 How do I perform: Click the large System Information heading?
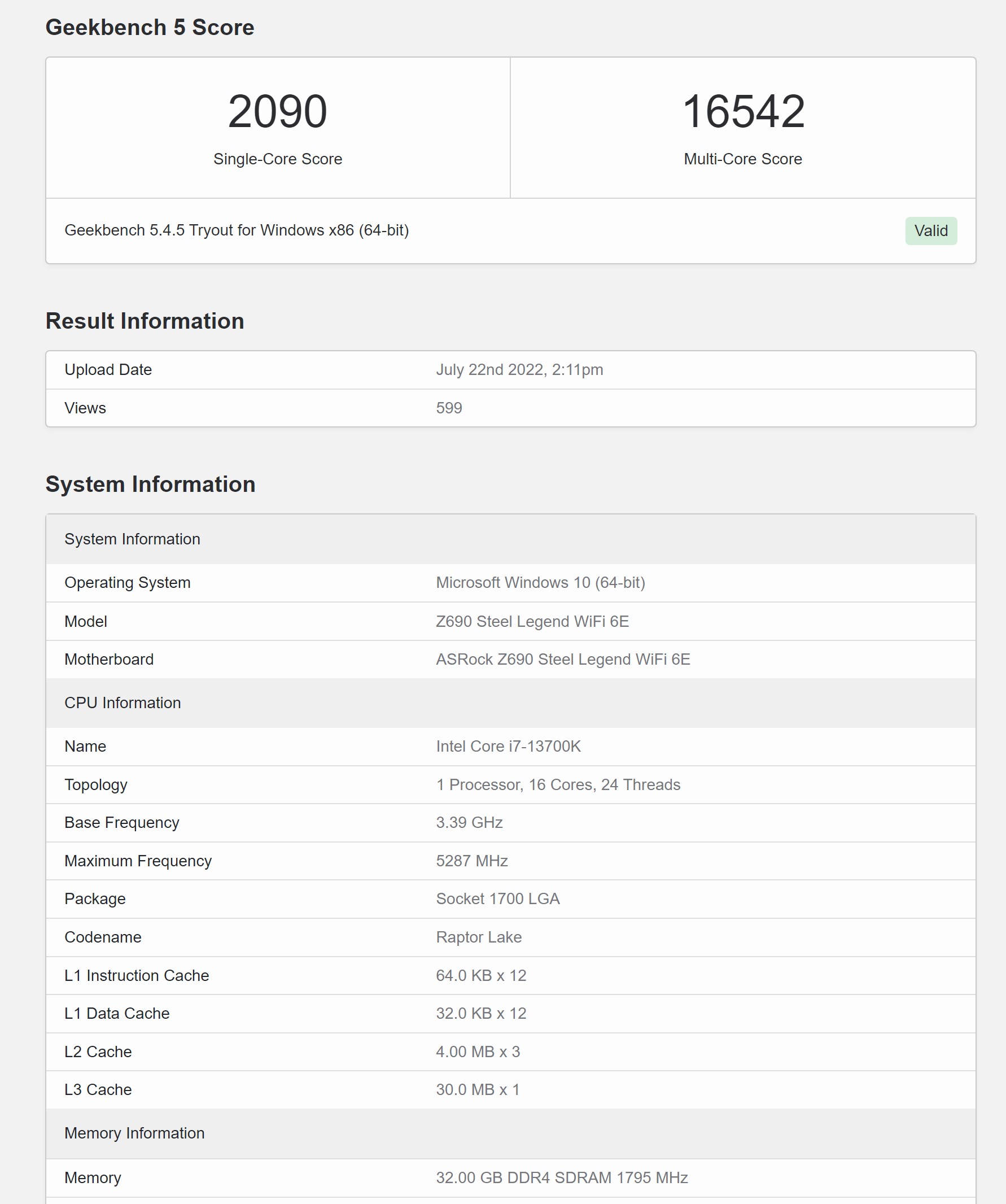point(150,484)
